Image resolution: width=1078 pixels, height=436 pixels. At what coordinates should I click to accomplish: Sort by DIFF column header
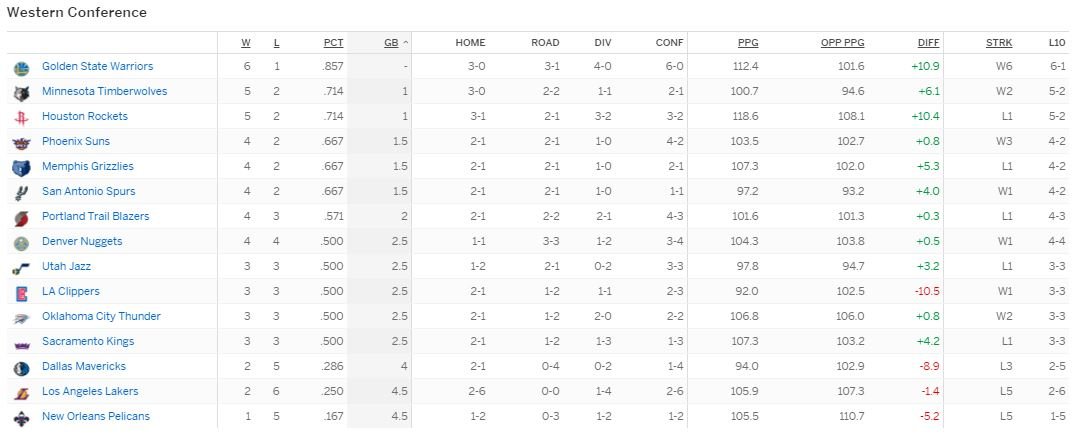928,43
